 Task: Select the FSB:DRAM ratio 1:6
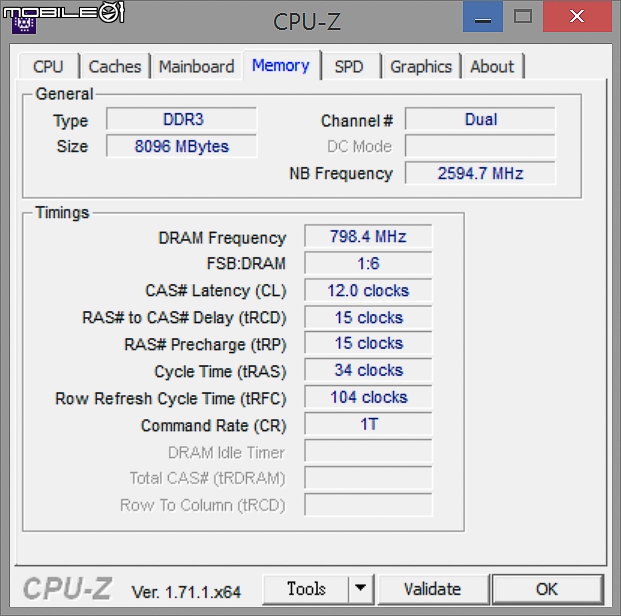coord(368,263)
